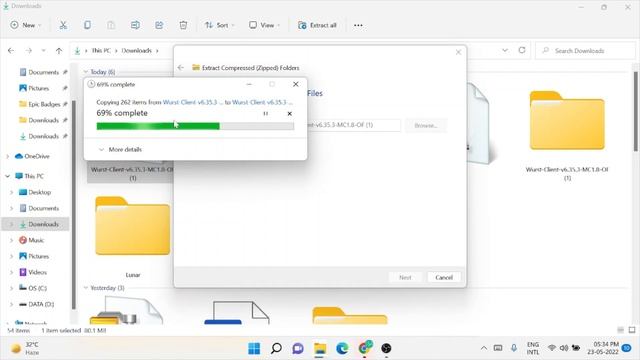
Task: Click Cancel in the Extract wizard
Action: [x=444, y=278]
